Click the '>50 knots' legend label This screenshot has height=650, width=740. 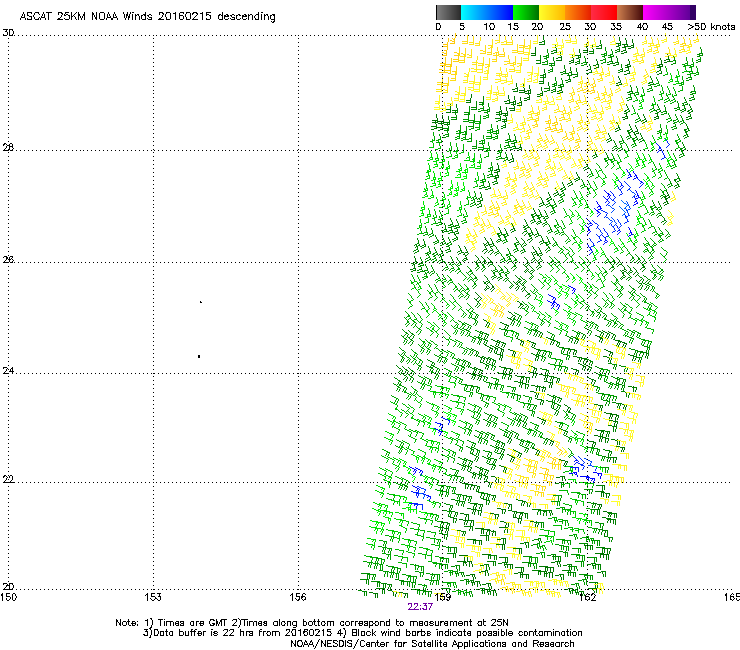coord(711,27)
